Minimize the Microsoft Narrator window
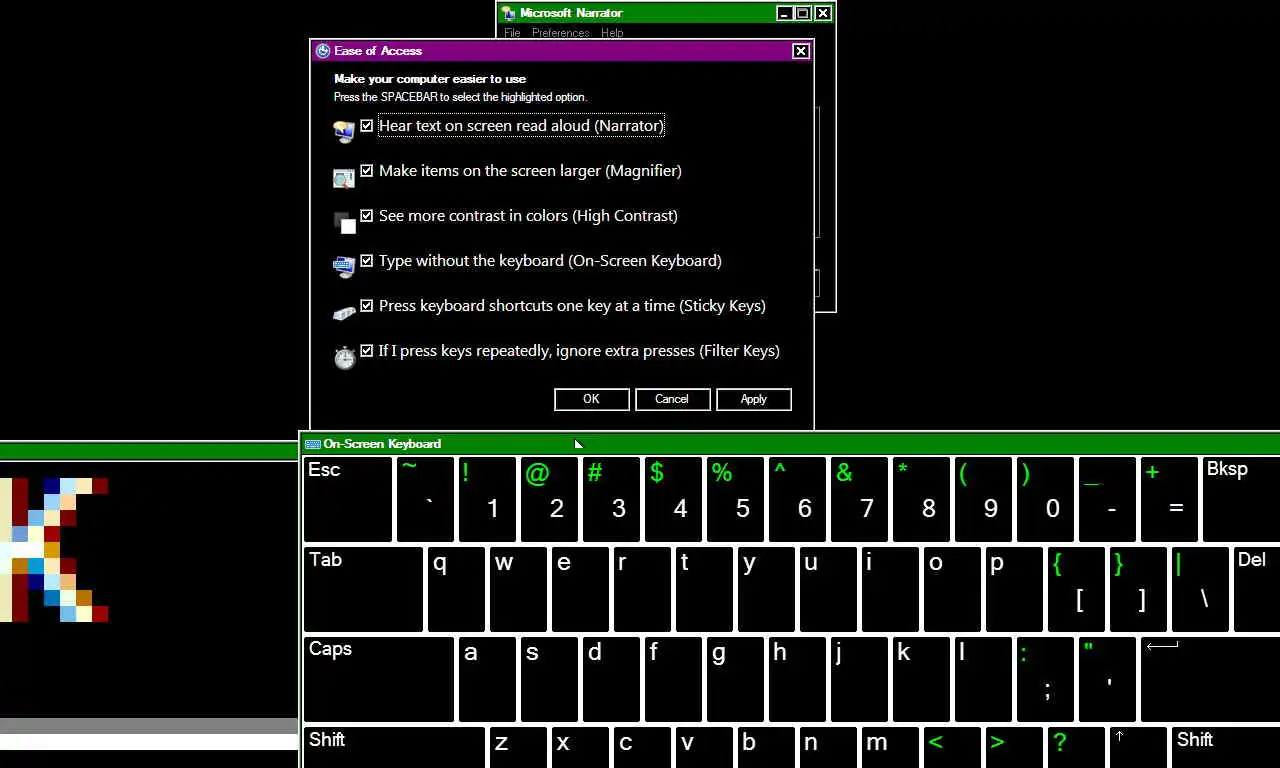The width and height of the screenshot is (1280, 768). tap(784, 13)
